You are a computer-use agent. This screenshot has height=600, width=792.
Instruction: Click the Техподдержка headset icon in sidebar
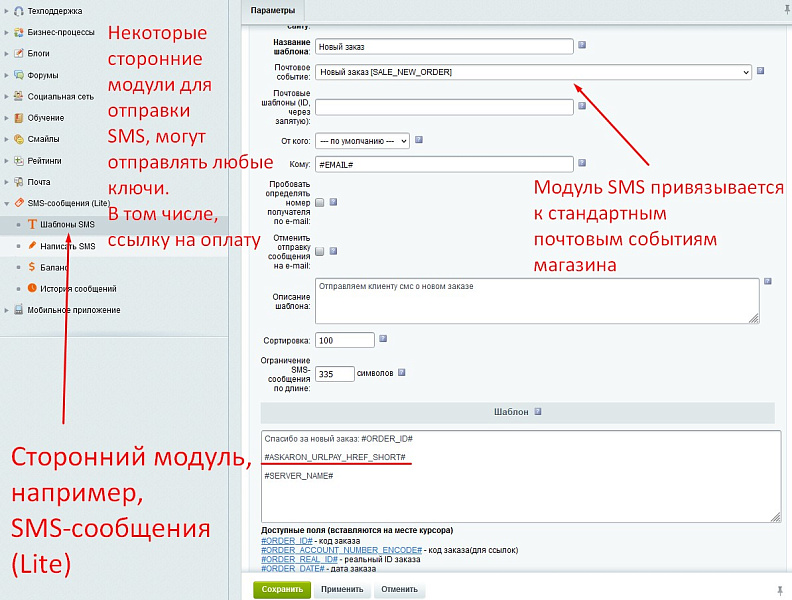coord(19,10)
